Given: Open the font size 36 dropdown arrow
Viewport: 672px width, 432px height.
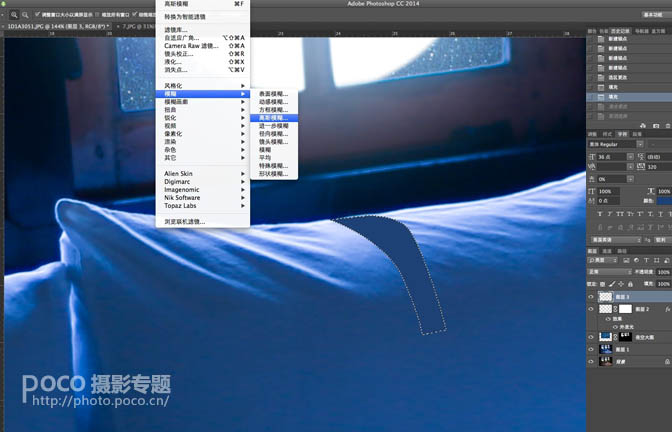Looking at the screenshot, I should 630,157.
